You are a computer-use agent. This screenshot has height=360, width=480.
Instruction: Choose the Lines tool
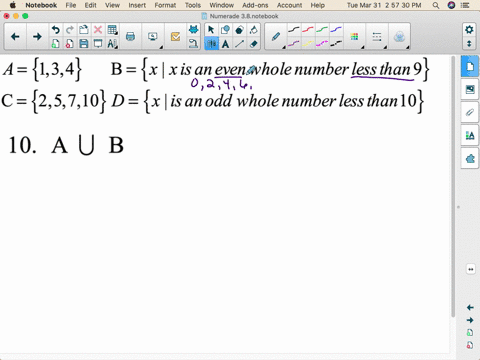[239, 44]
